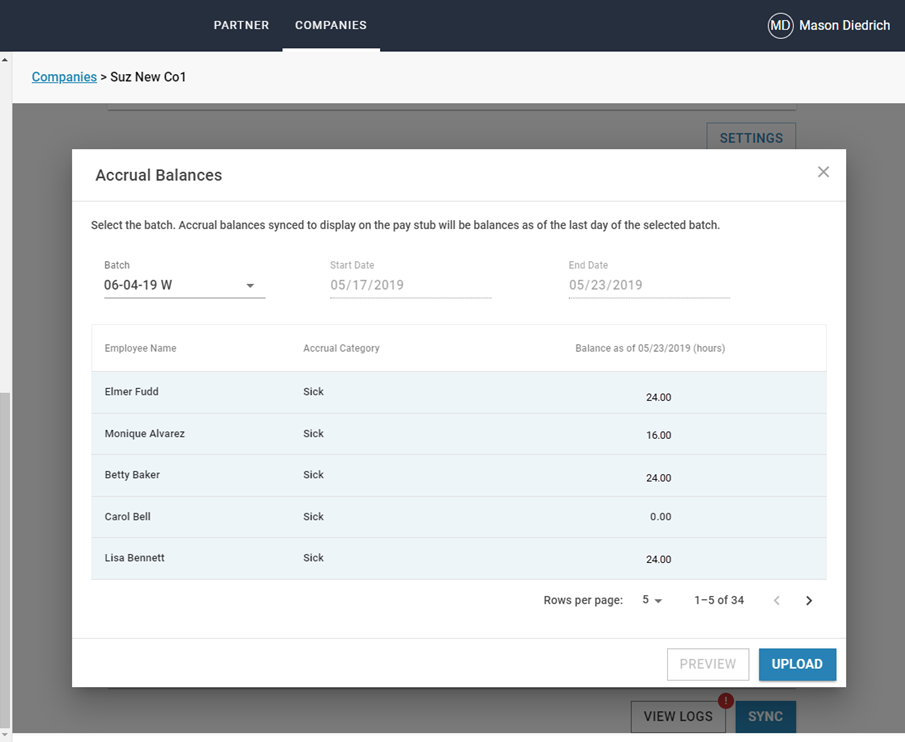905x742 pixels.
Task: Open the Companies breadcrumb link
Action: pyautogui.click(x=64, y=76)
